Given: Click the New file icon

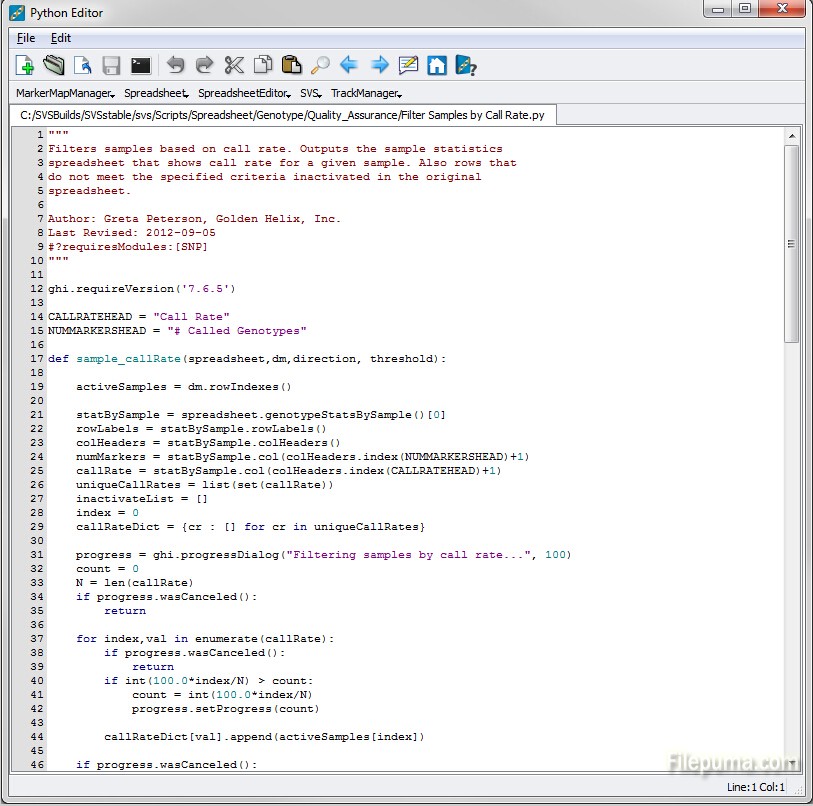Looking at the screenshot, I should tap(25, 66).
